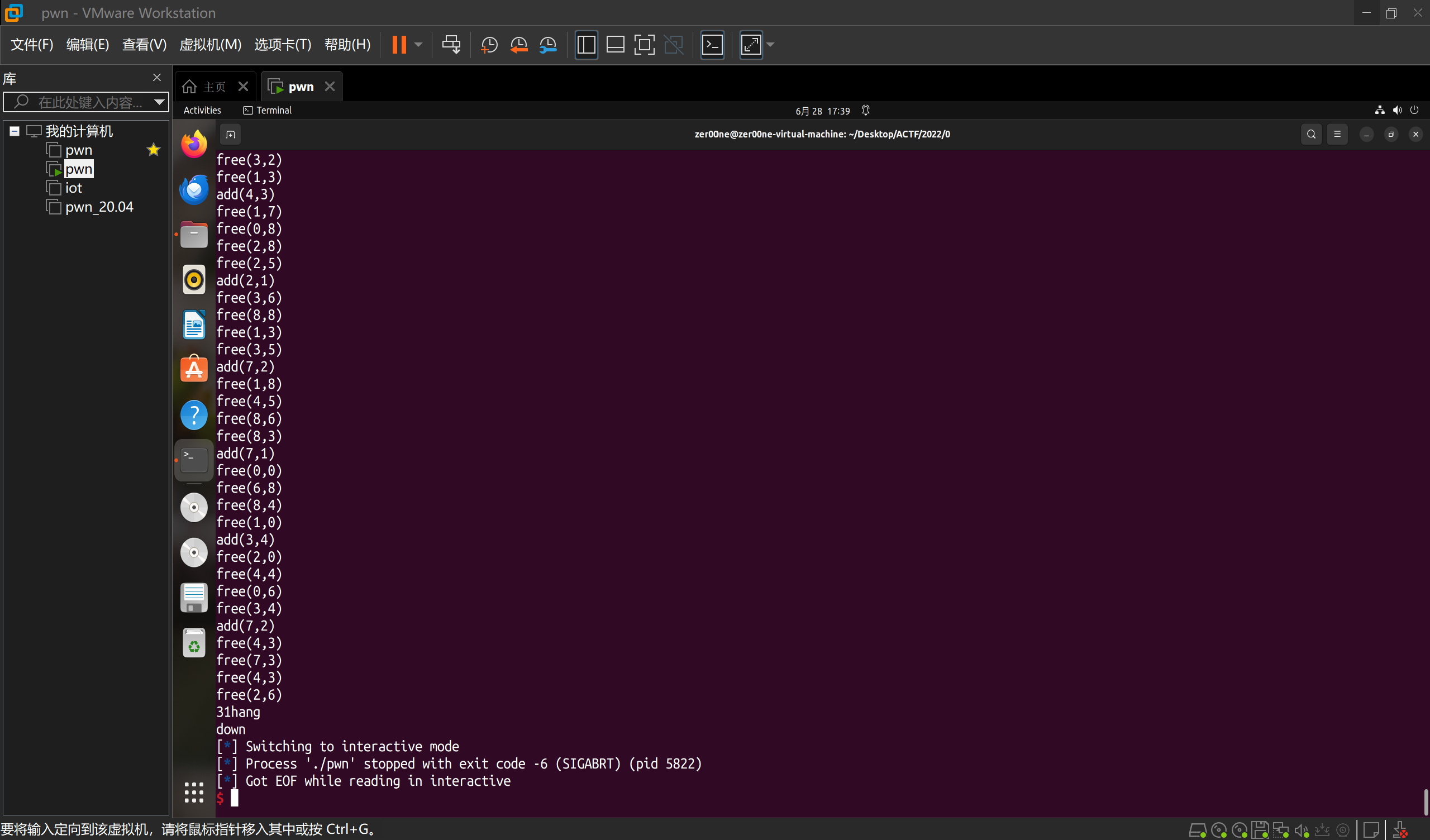Select the pwn_20.04 VM
Viewport: 1430px width, 840px height.
[x=99, y=207]
